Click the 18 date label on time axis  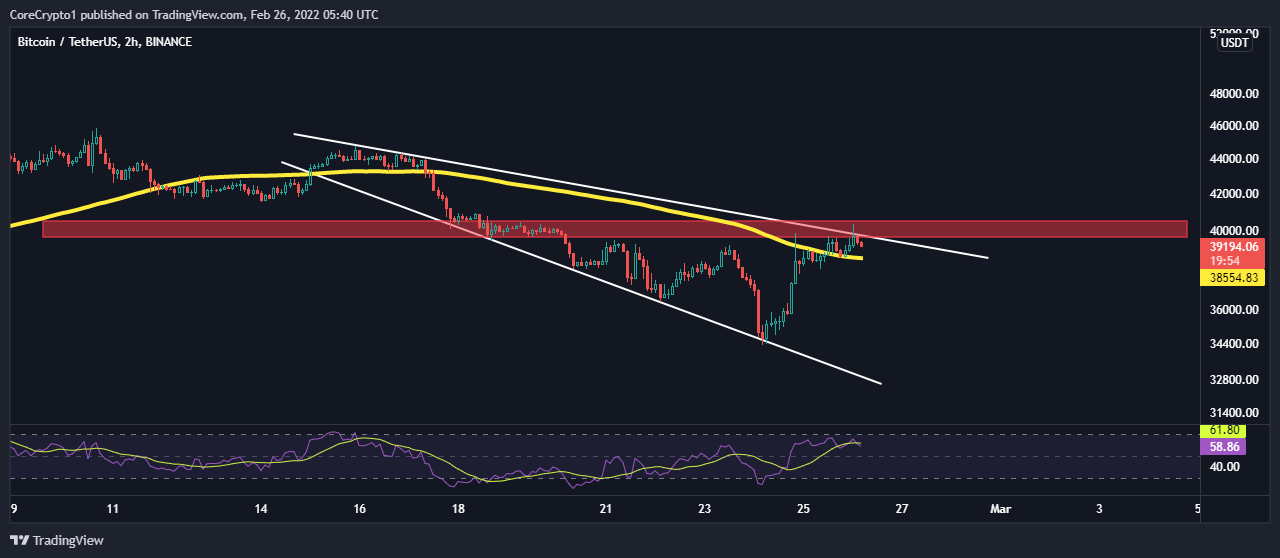tap(458, 509)
